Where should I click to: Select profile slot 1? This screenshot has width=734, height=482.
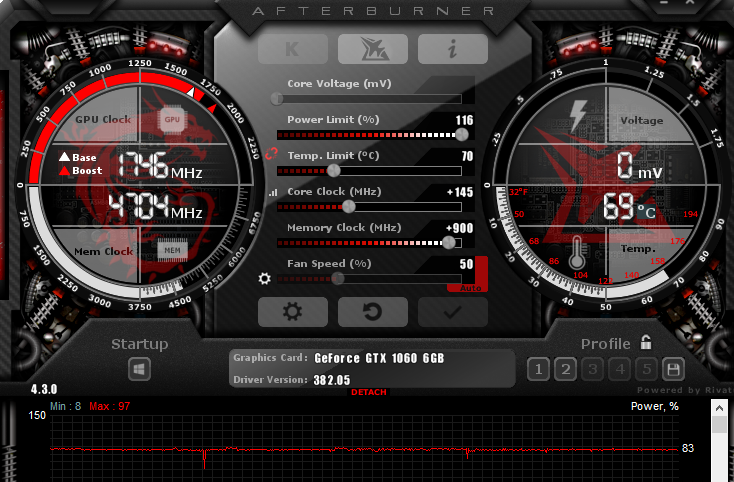click(x=538, y=369)
